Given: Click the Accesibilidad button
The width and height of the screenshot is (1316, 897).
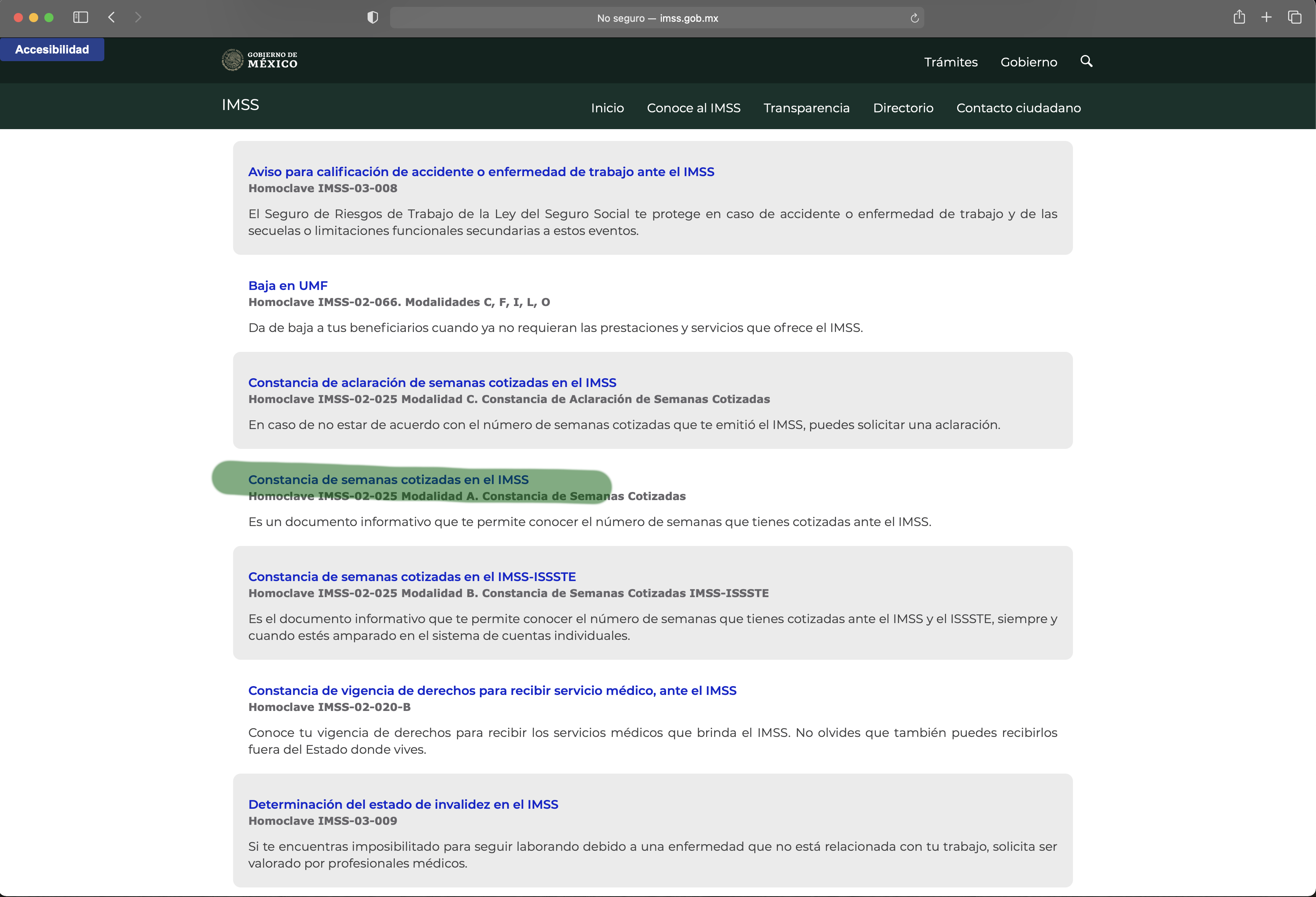Looking at the screenshot, I should (x=52, y=49).
